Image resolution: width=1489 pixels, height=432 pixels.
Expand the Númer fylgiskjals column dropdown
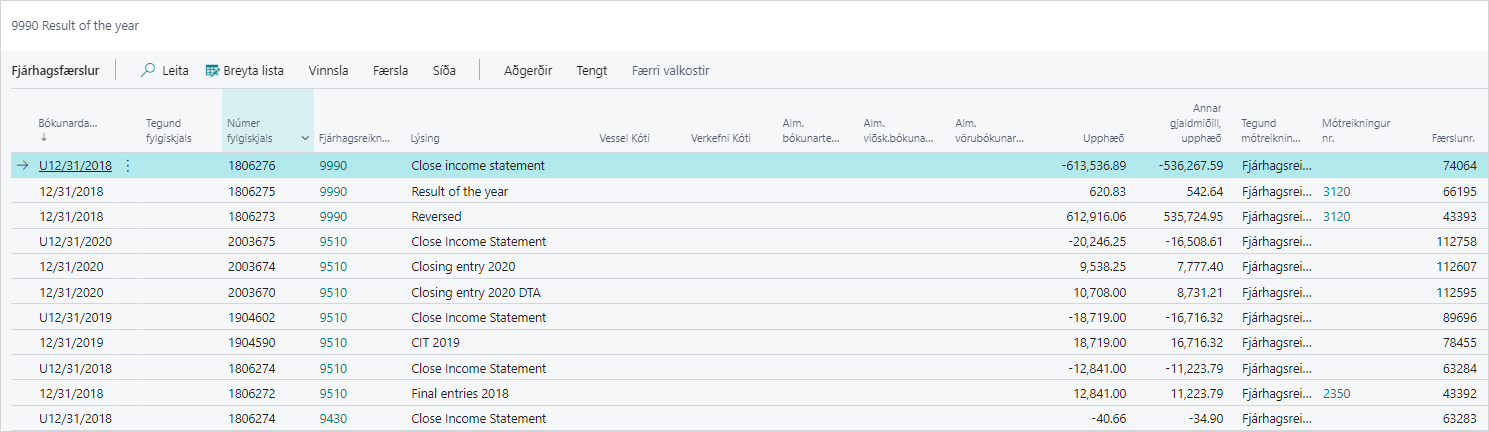coord(304,137)
